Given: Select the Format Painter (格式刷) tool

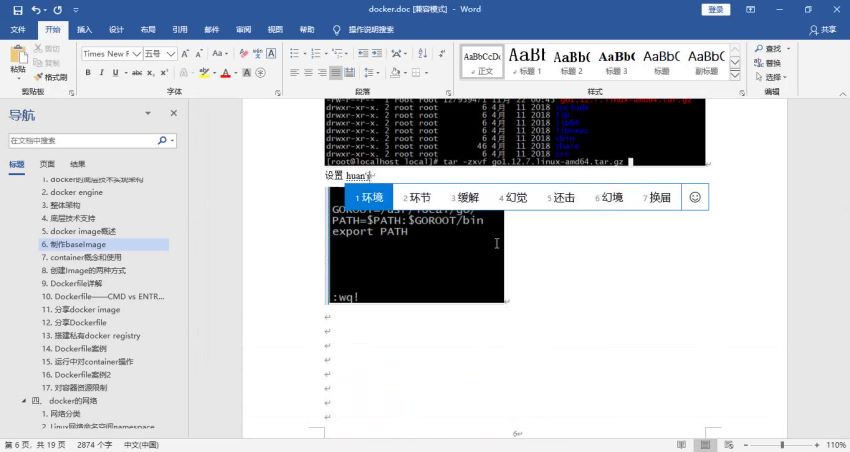Looking at the screenshot, I should tap(50, 77).
